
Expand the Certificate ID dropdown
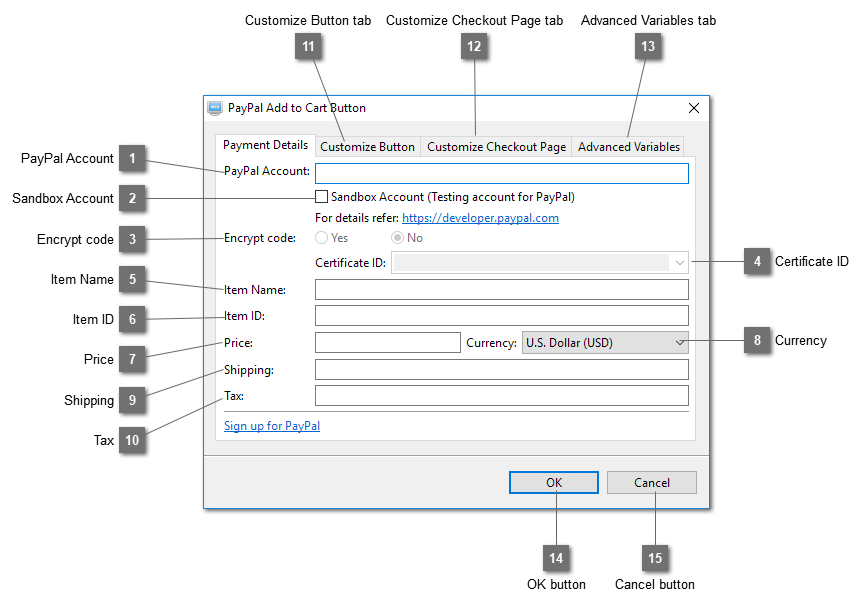click(540, 263)
